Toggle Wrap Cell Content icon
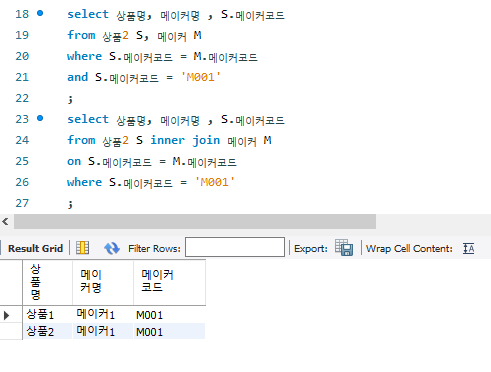Image resolution: width=491 pixels, height=372 pixels. tap(468, 248)
